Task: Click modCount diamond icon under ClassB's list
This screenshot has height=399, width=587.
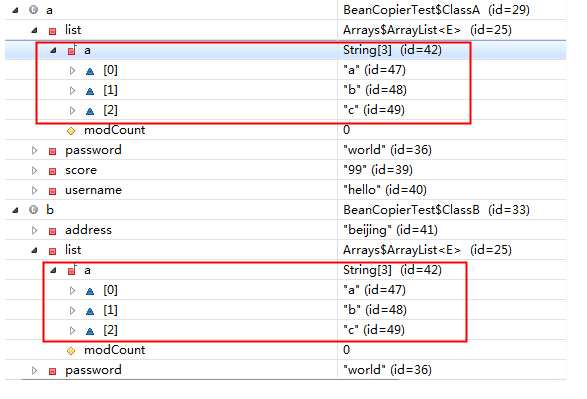Action: [x=71, y=351]
